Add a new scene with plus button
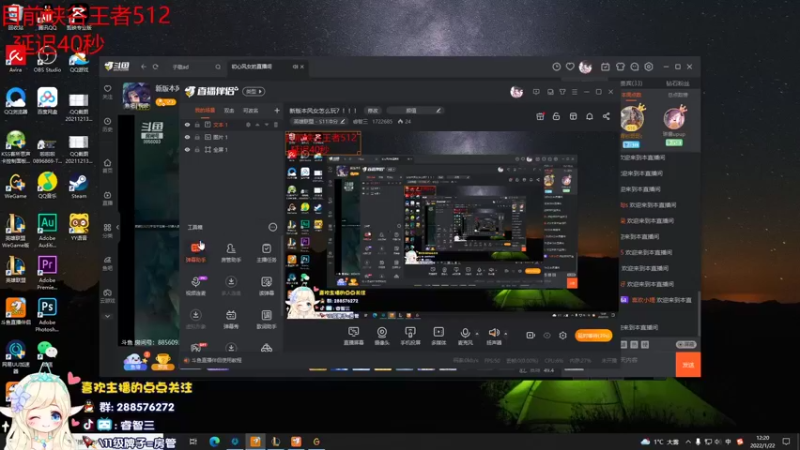The width and height of the screenshot is (800, 450). [x=277, y=111]
